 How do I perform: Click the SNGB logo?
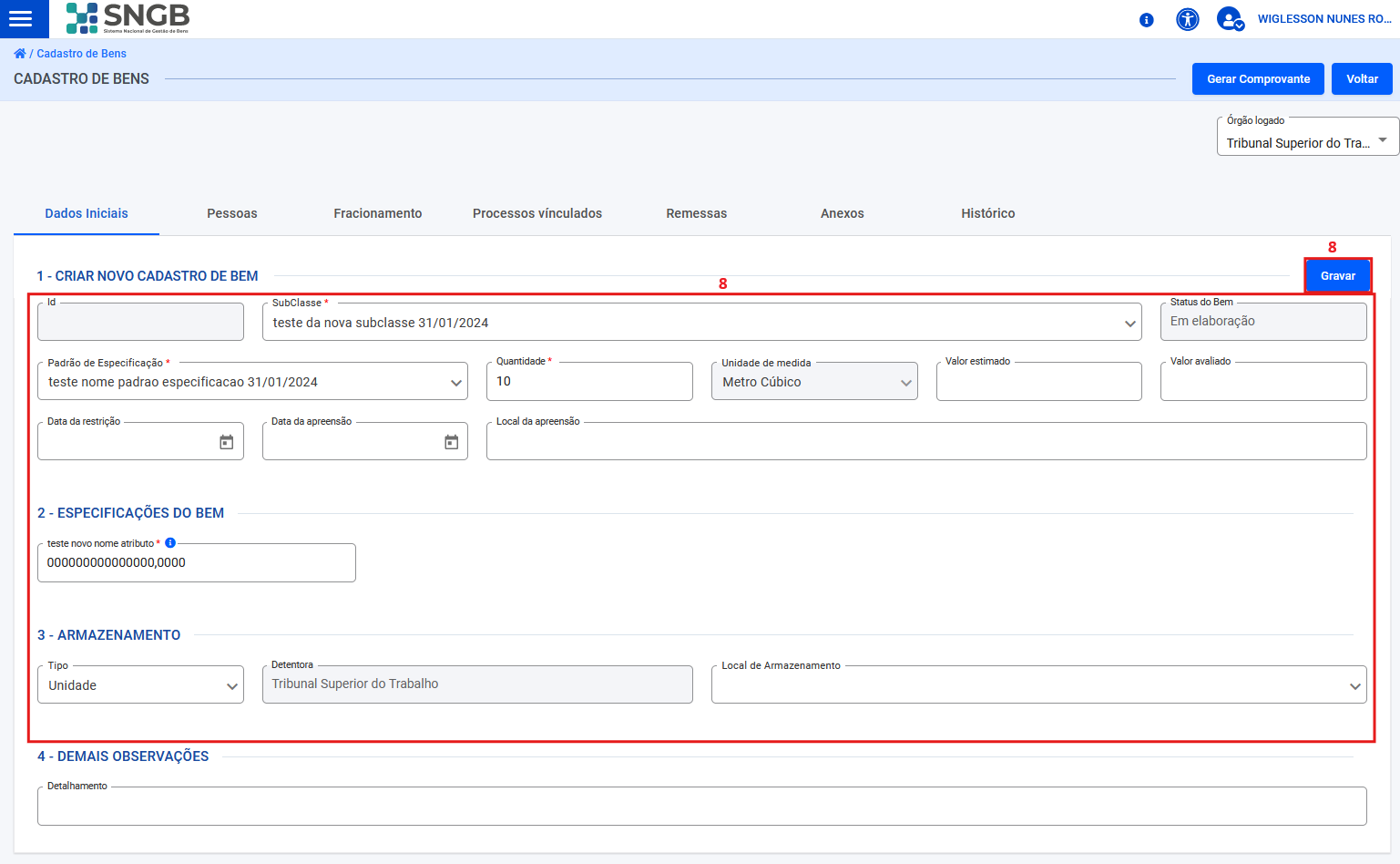[128, 18]
